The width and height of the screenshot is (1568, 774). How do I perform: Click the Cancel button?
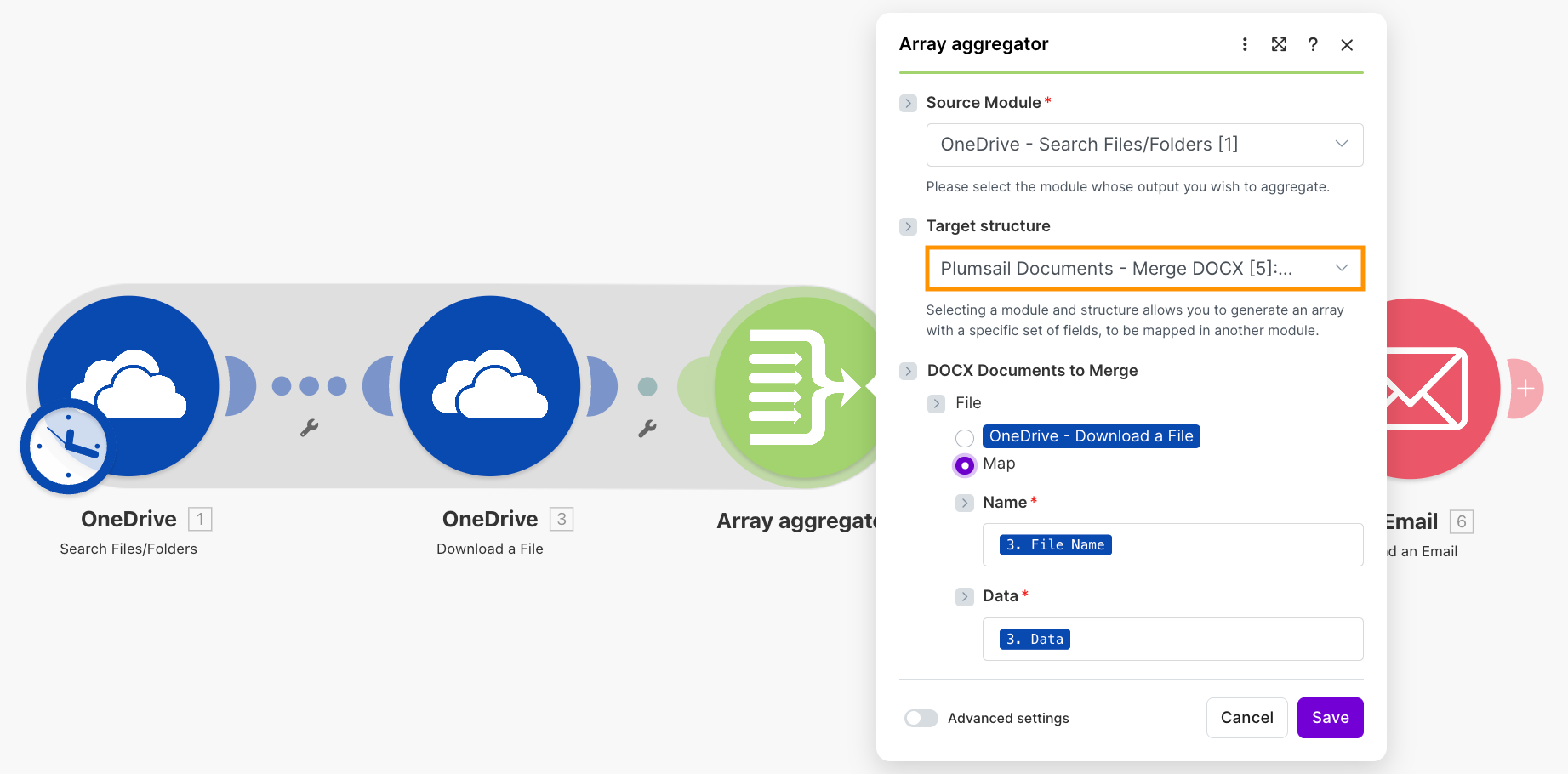(x=1246, y=718)
